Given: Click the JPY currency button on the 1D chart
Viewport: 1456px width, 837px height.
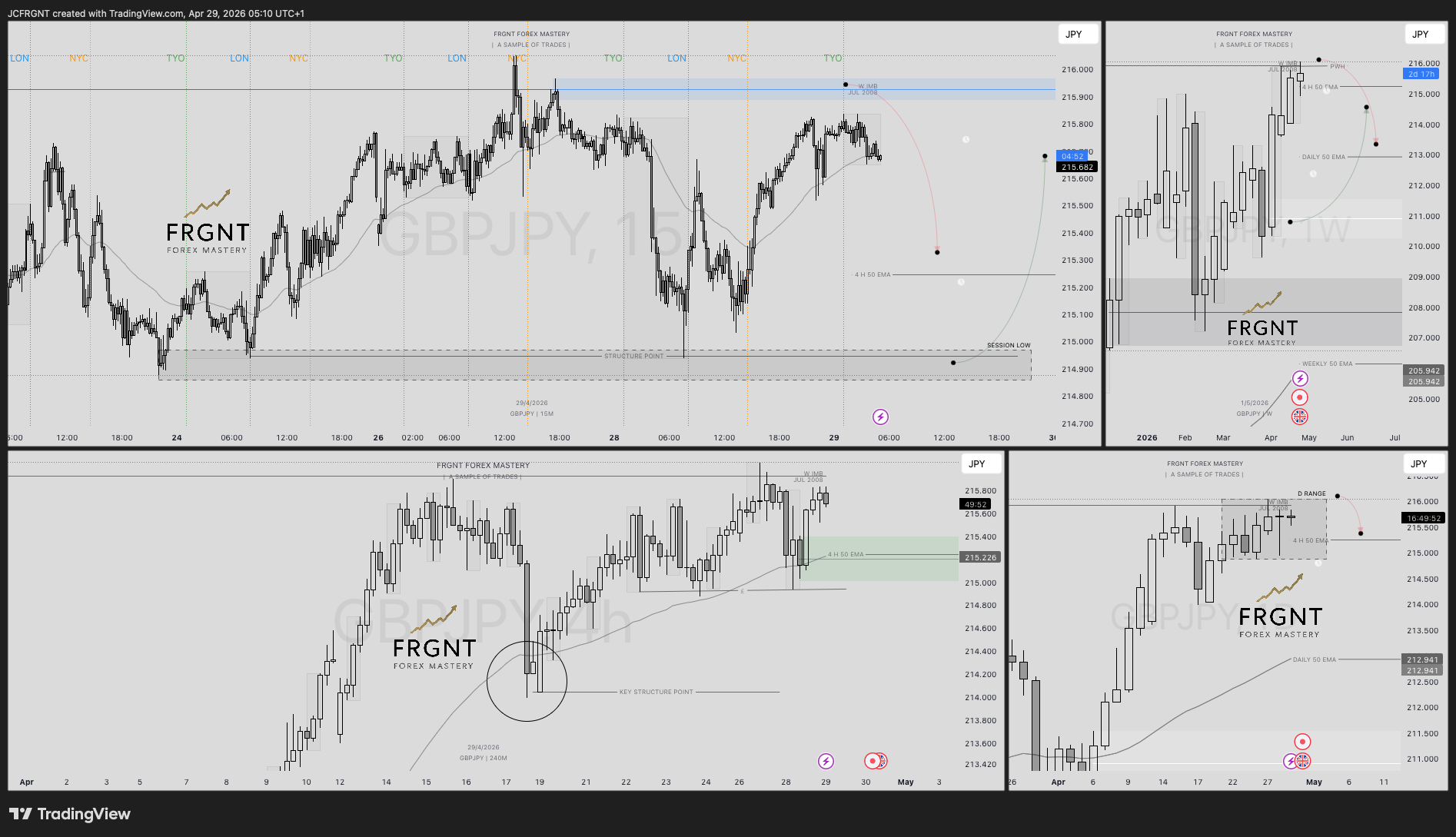Looking at the screenshot, I should (1423, 463).
